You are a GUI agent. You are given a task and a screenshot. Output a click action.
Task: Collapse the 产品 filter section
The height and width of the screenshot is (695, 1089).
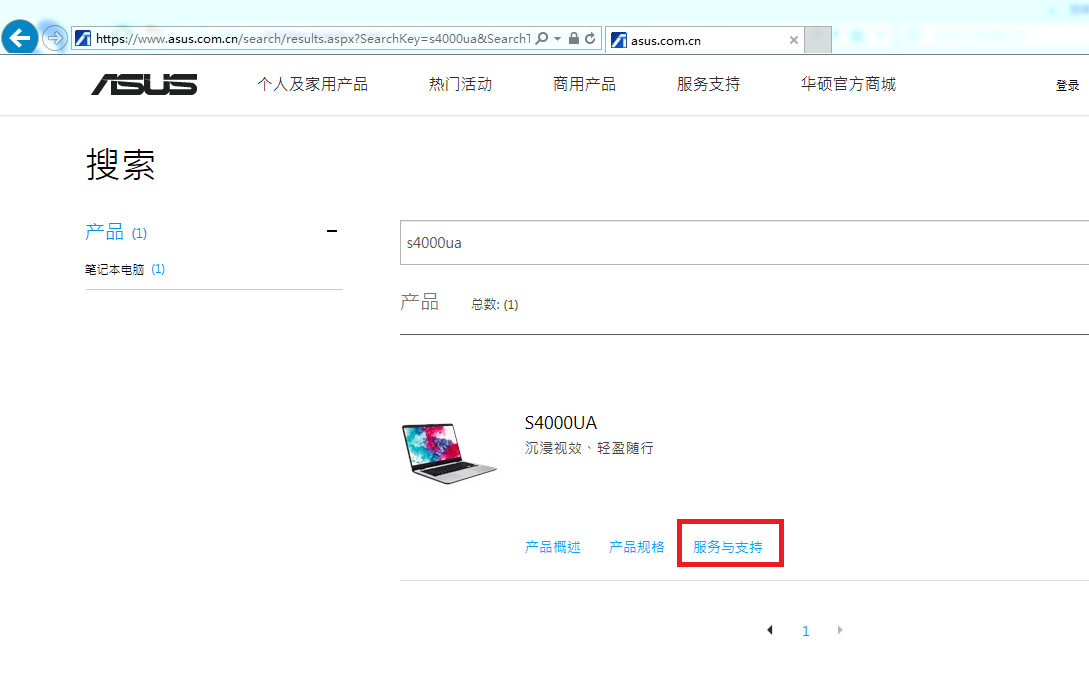tap(331, 231)
